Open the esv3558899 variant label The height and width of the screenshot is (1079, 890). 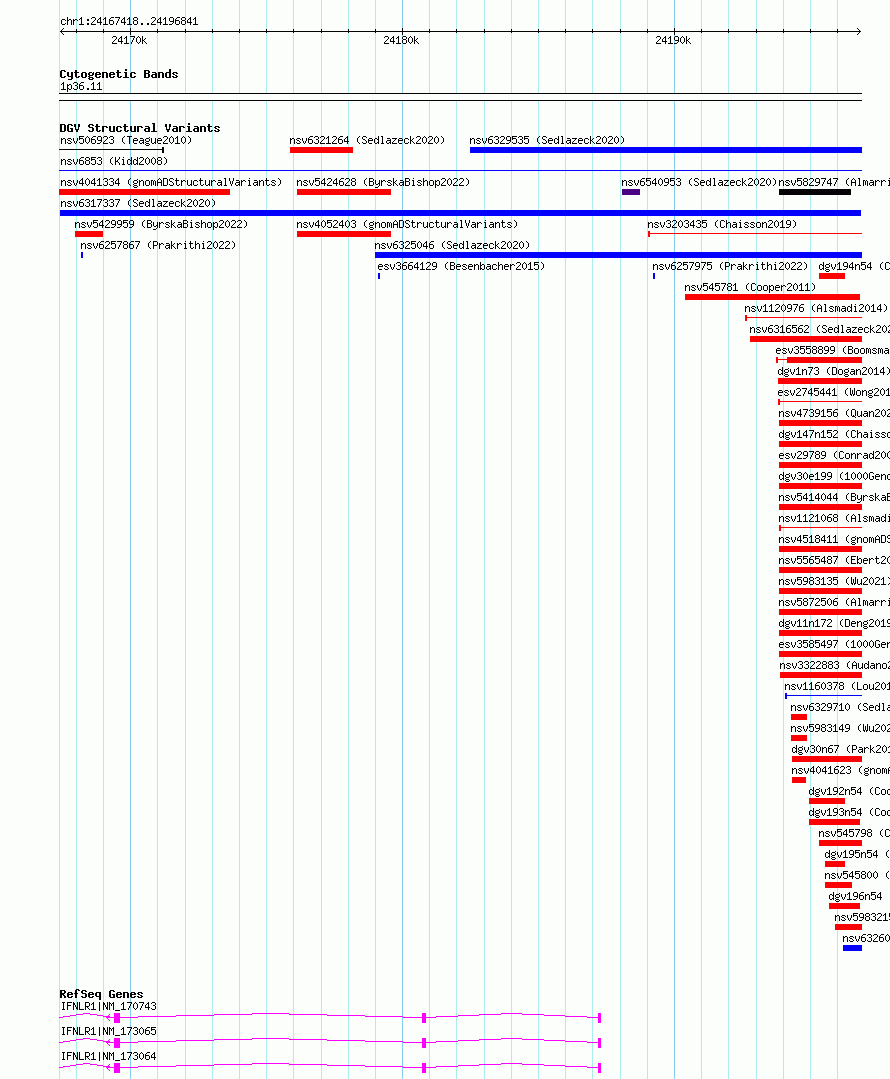tap(832, 350)
